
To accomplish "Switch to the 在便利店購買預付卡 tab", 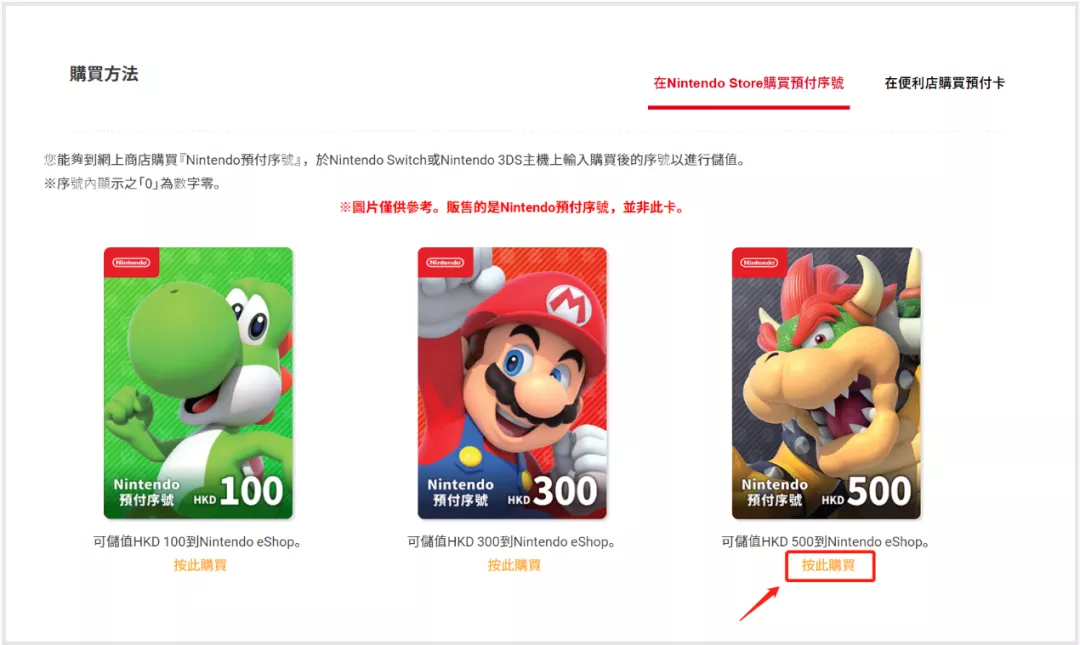I will coord(944,83).
